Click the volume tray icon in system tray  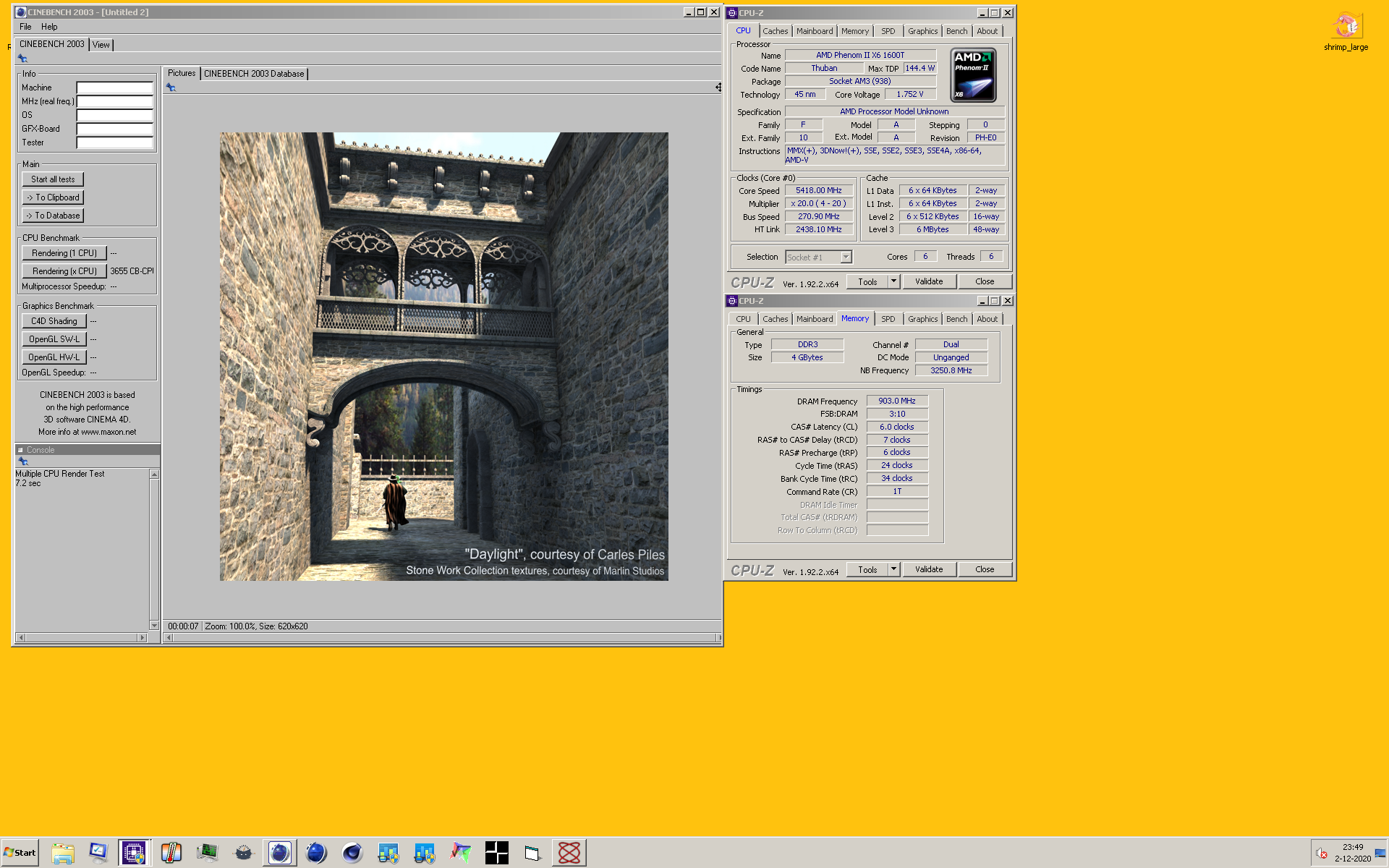click(1321, 854)
